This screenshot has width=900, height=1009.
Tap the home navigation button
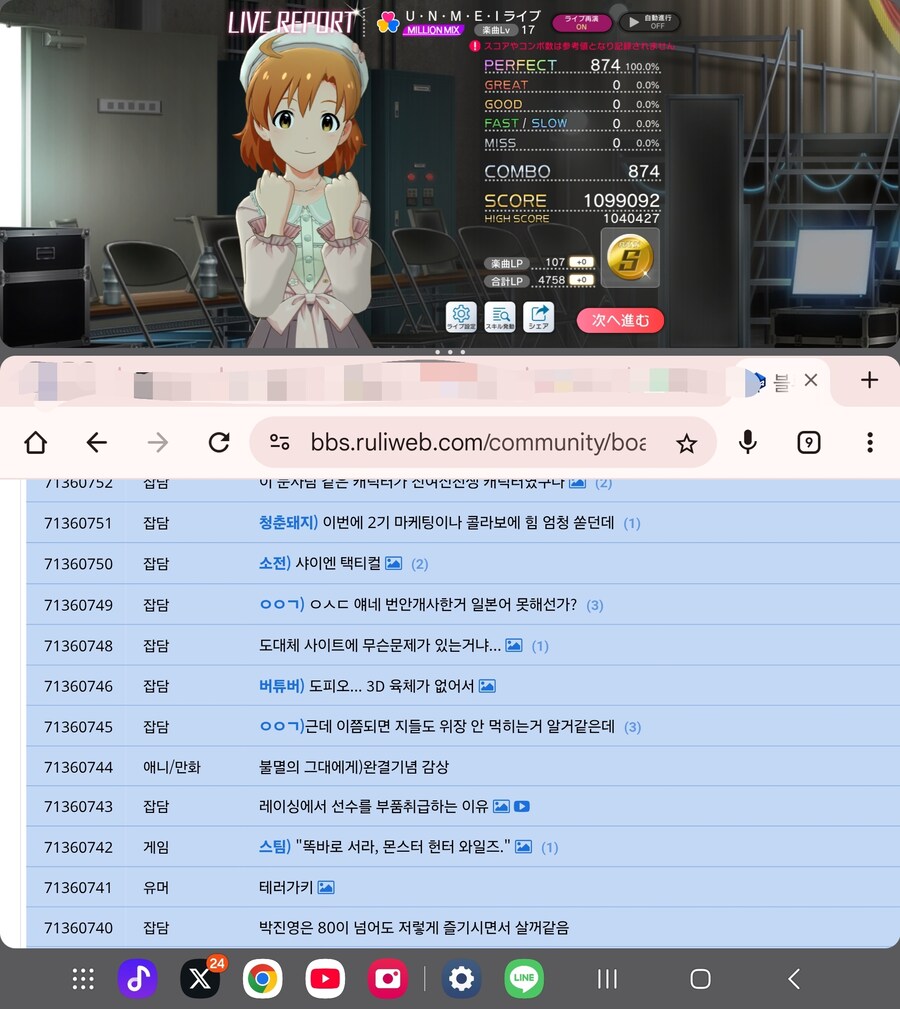[701, 979]
